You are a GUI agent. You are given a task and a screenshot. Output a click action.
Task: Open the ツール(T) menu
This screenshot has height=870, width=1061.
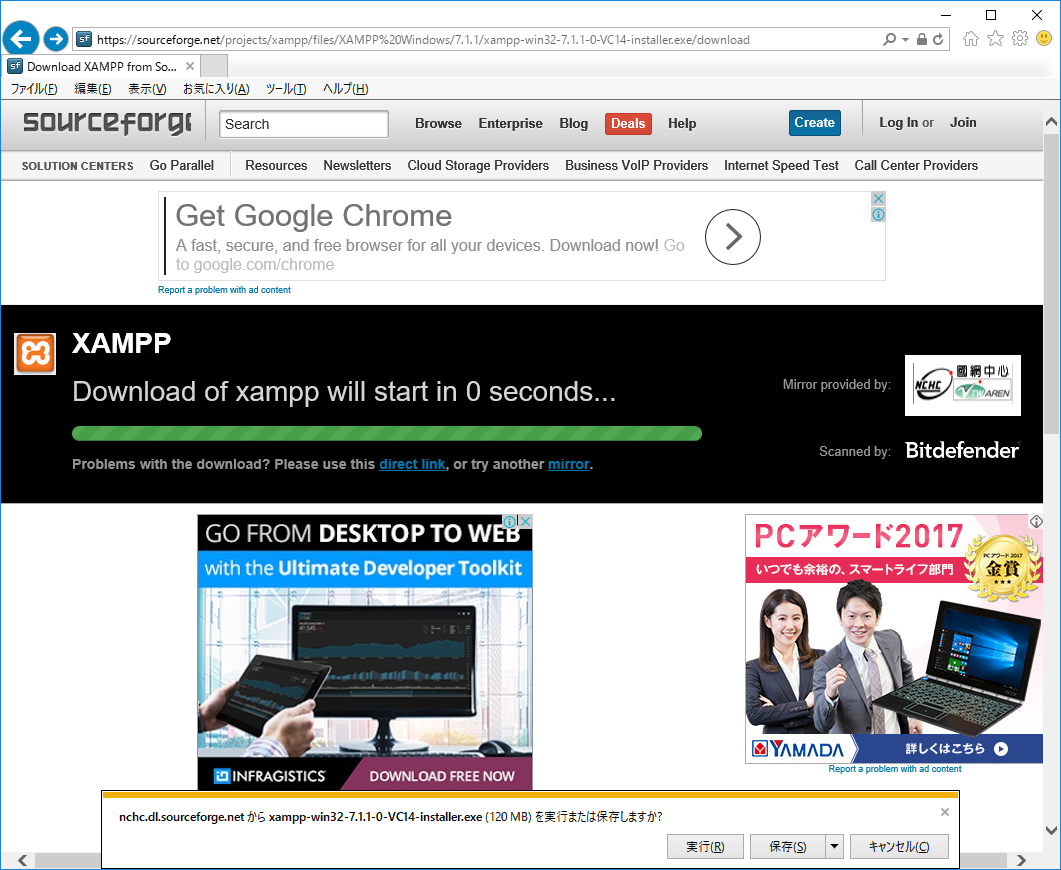[x=286, y=89]
